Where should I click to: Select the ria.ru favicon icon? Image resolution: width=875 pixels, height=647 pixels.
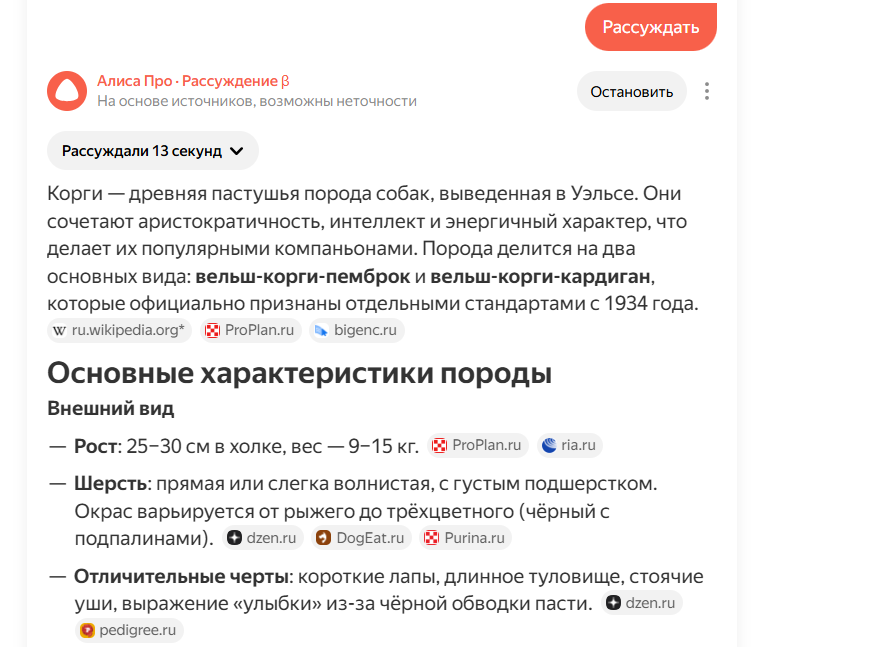549,445
